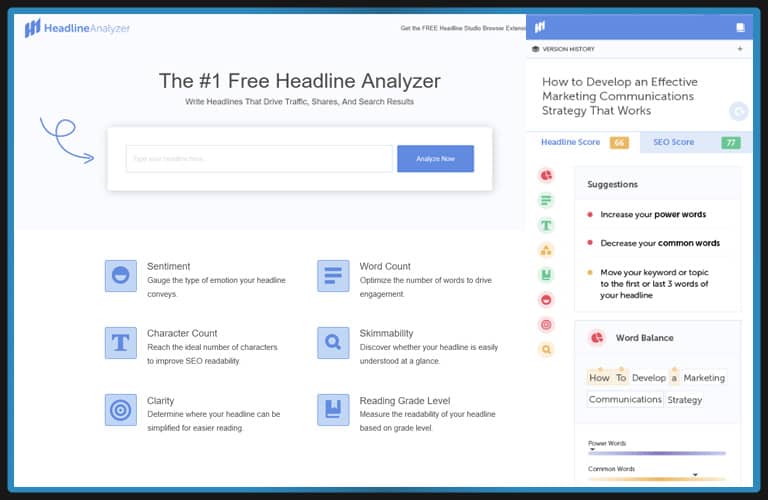Viewport: 768px width, 500px height.
Task: Select the orange Skimmability magnifier icon in the sidebar
Action: [546, 349]
